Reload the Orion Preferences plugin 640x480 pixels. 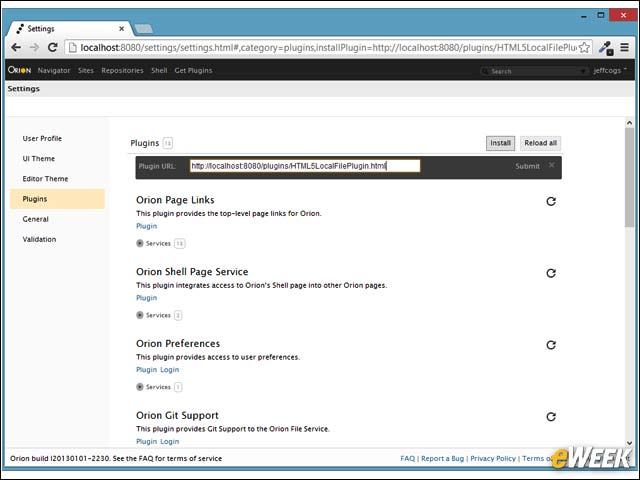point(551,345)
